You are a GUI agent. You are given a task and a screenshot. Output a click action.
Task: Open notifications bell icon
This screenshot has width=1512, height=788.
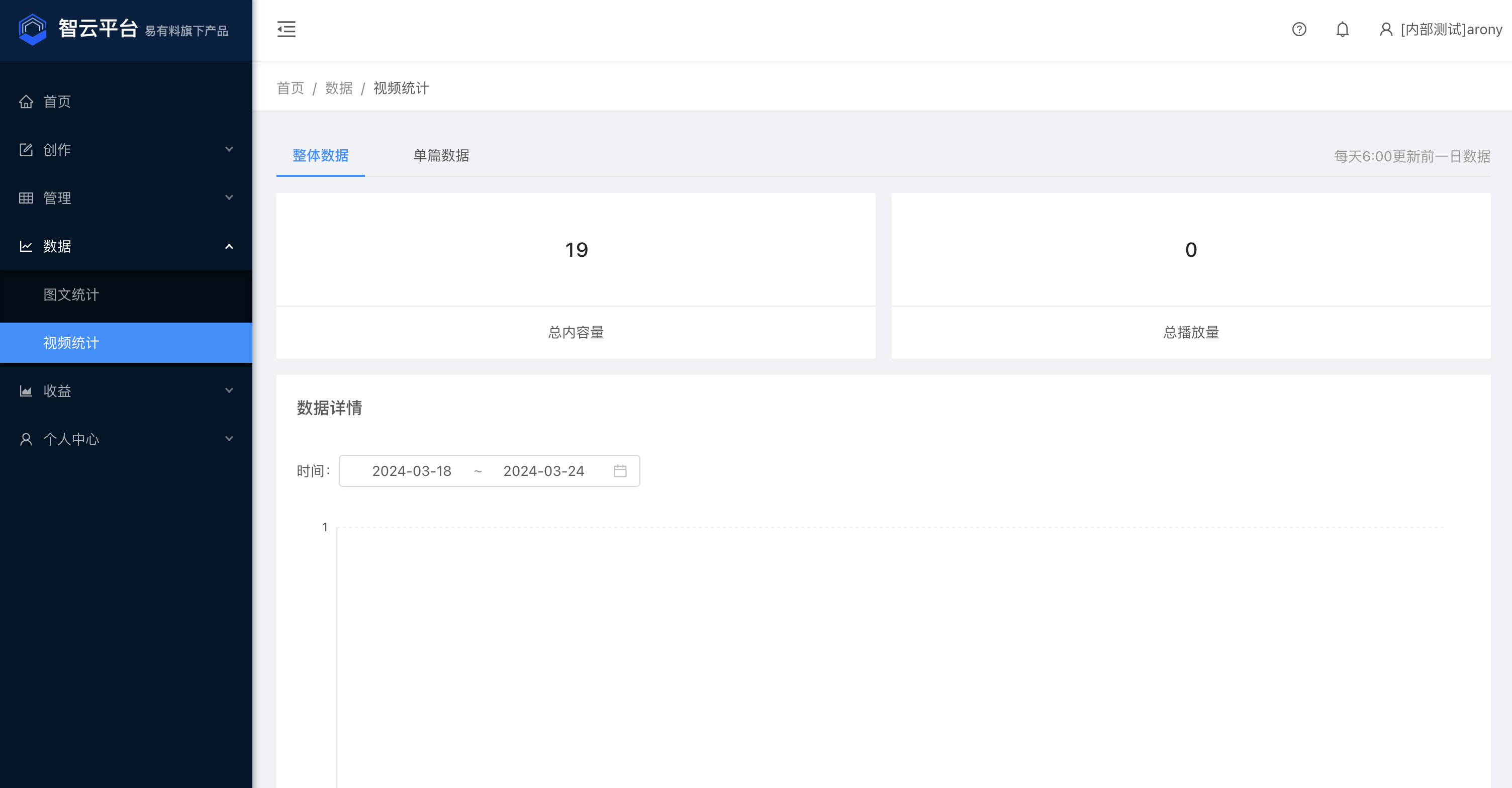click(1343, 29)
